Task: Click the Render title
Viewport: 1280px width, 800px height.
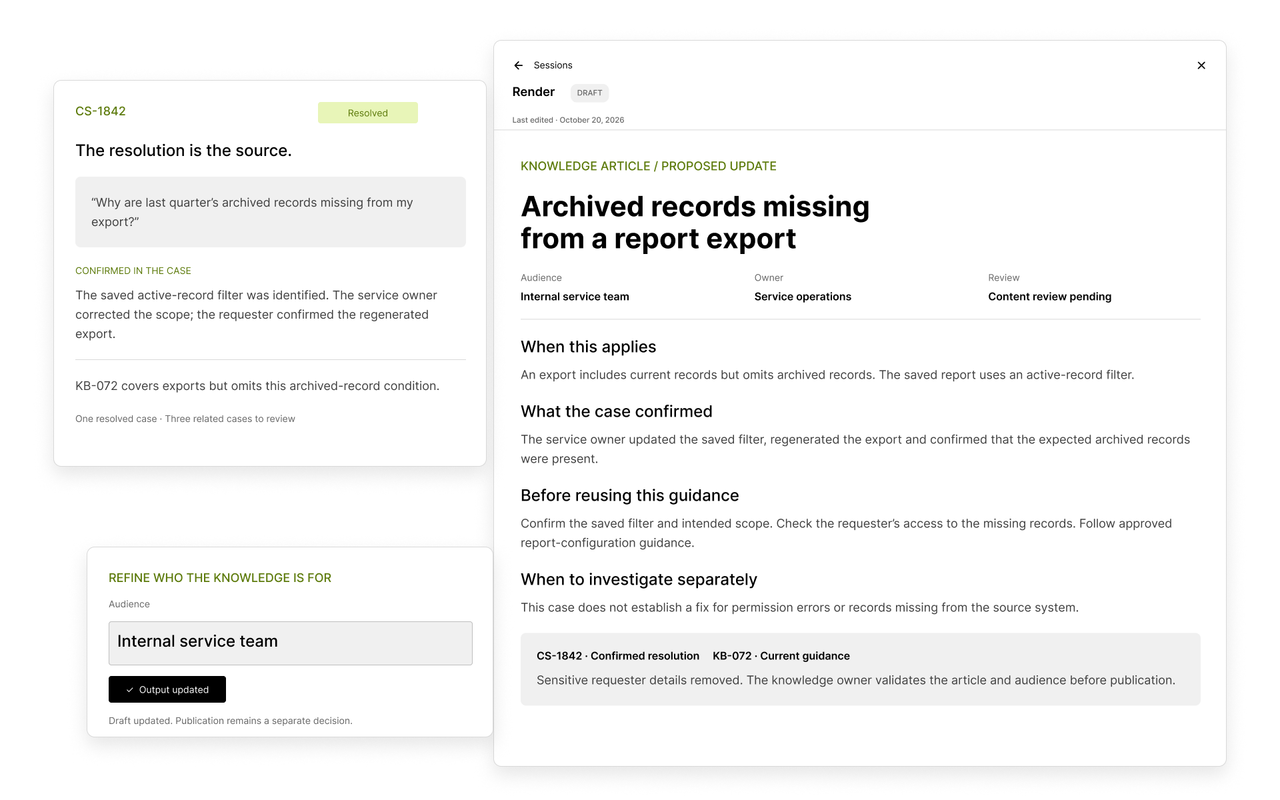Action: (533, 92)
